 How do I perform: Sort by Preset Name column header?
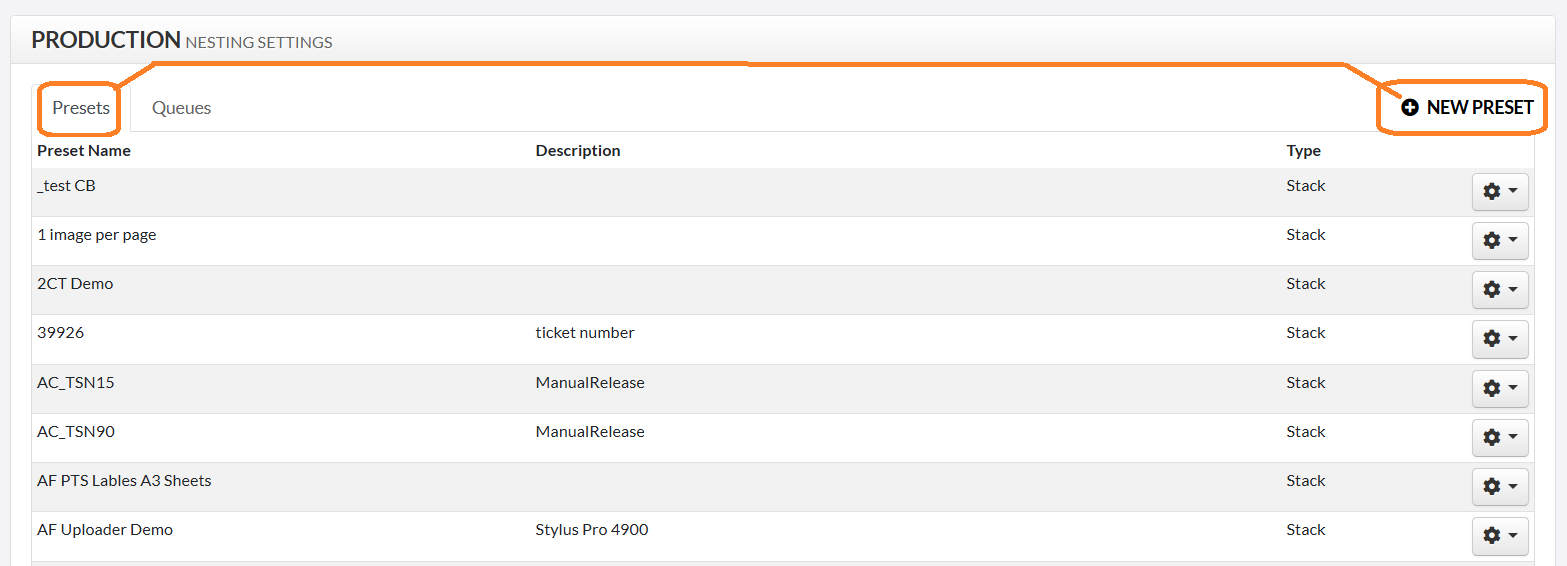click(x=84, y=151)
